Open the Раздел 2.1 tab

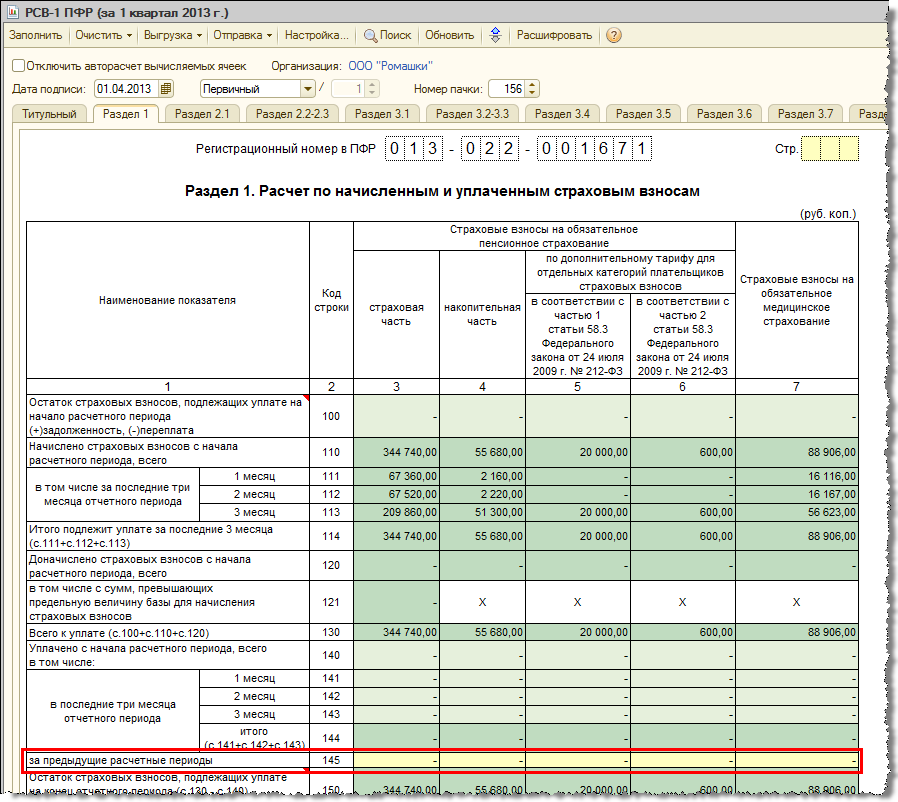(202, 114)
